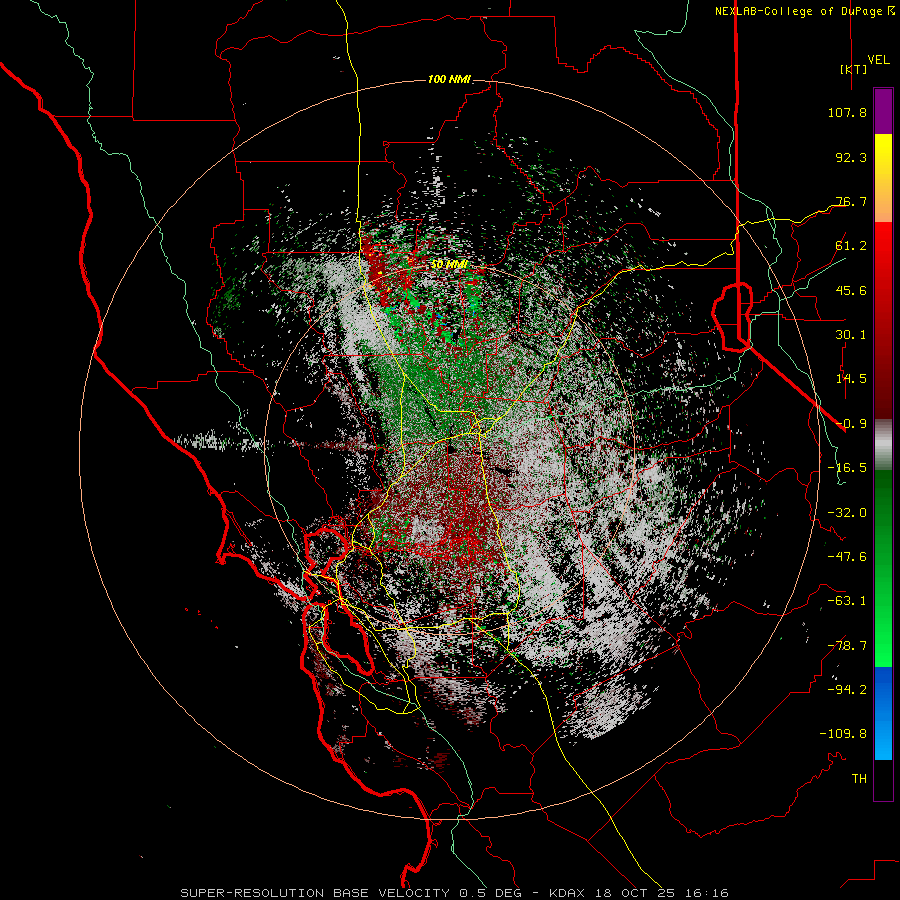Click the TH legend label

click(x=859, y=779)
